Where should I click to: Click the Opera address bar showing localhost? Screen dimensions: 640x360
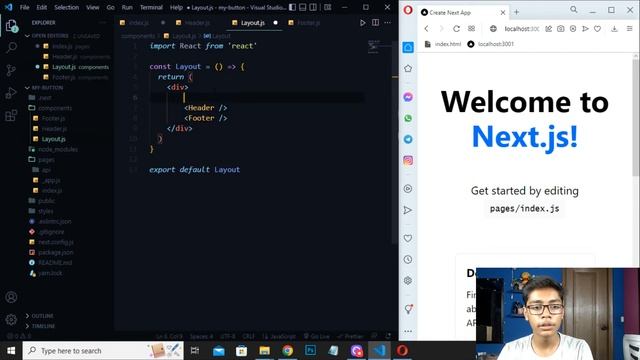click(522, 29)
